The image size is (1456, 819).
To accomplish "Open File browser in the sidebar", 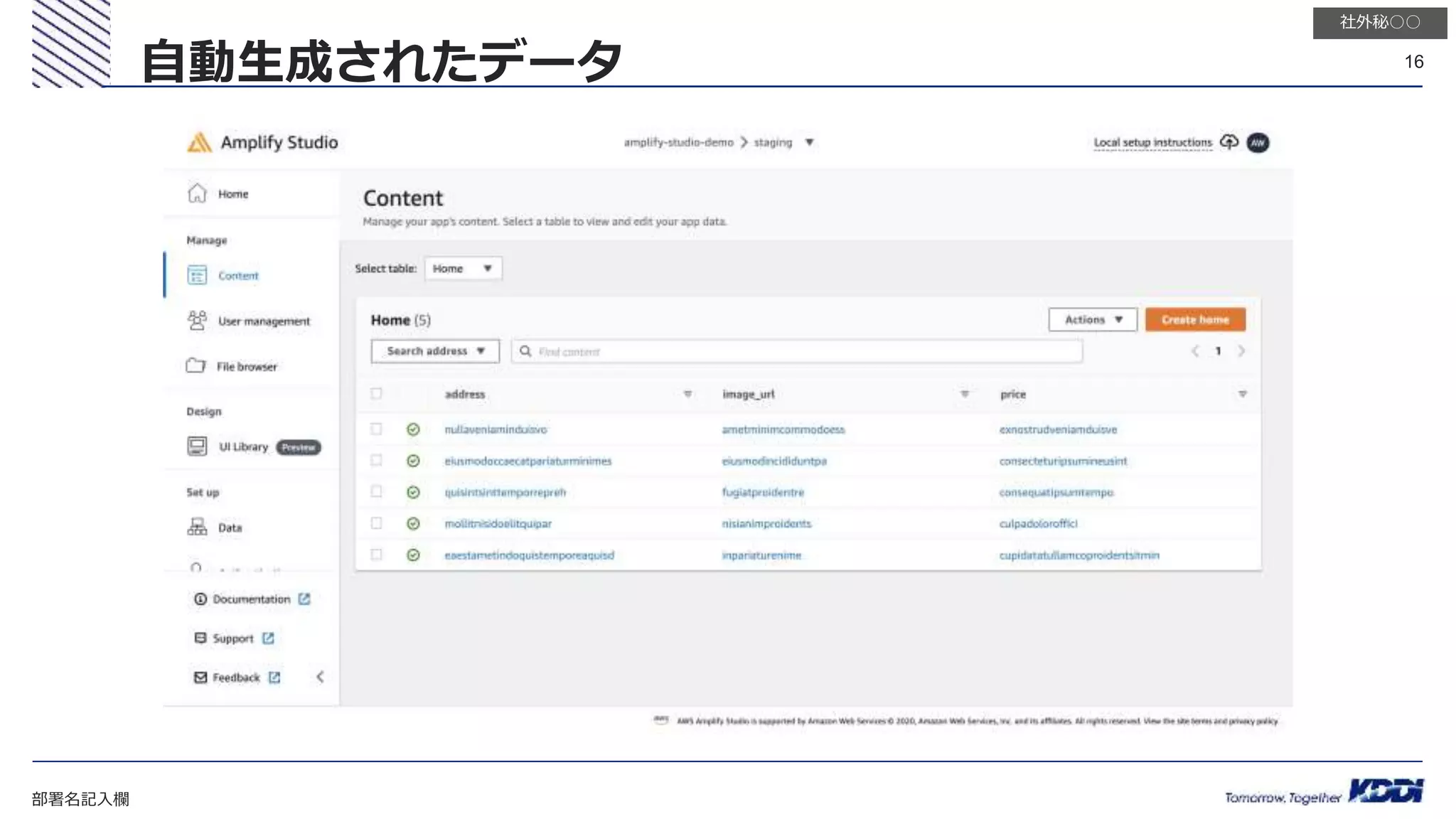I will 247,367.
